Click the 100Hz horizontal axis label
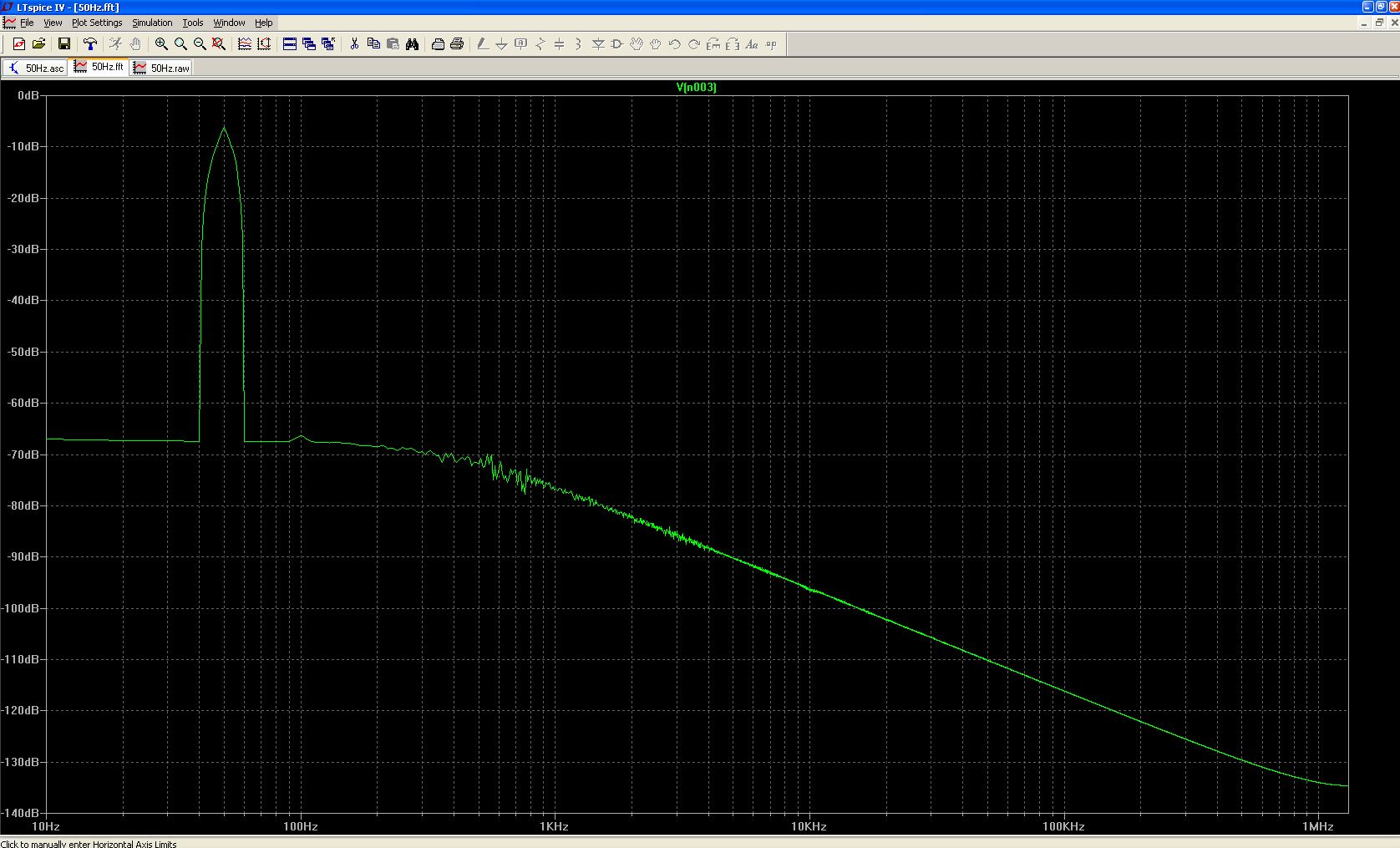 [x=301, y=826]
